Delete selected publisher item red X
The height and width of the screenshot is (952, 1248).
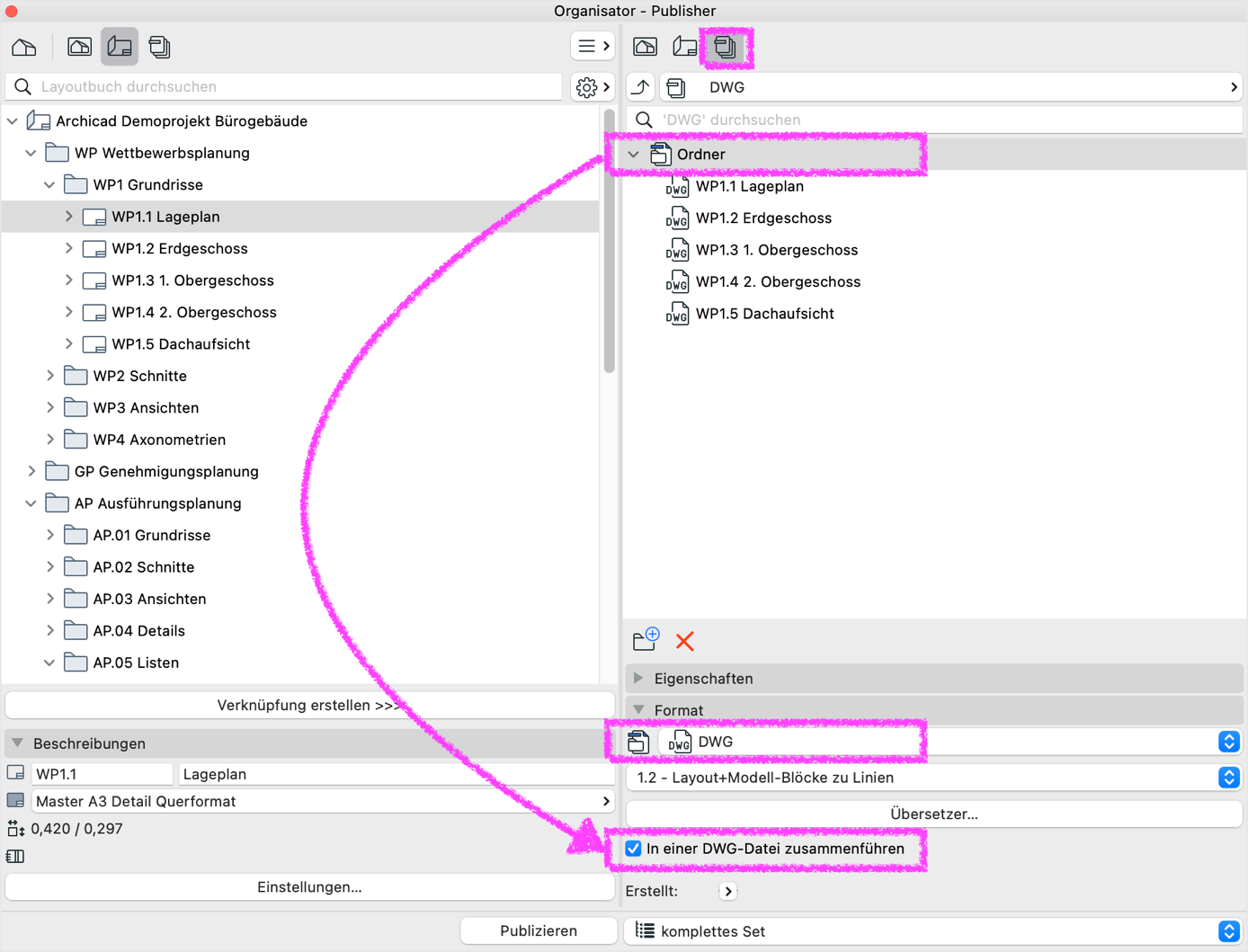click(685, 641)
